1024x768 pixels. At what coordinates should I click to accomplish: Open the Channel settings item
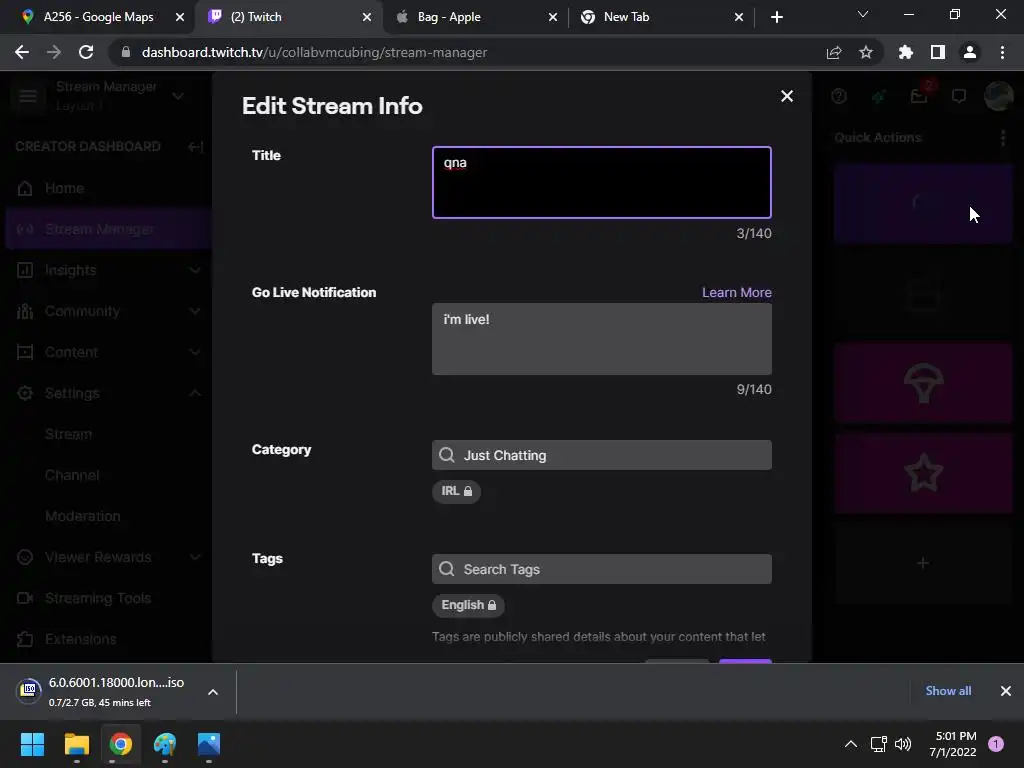[x=72, y=475]
